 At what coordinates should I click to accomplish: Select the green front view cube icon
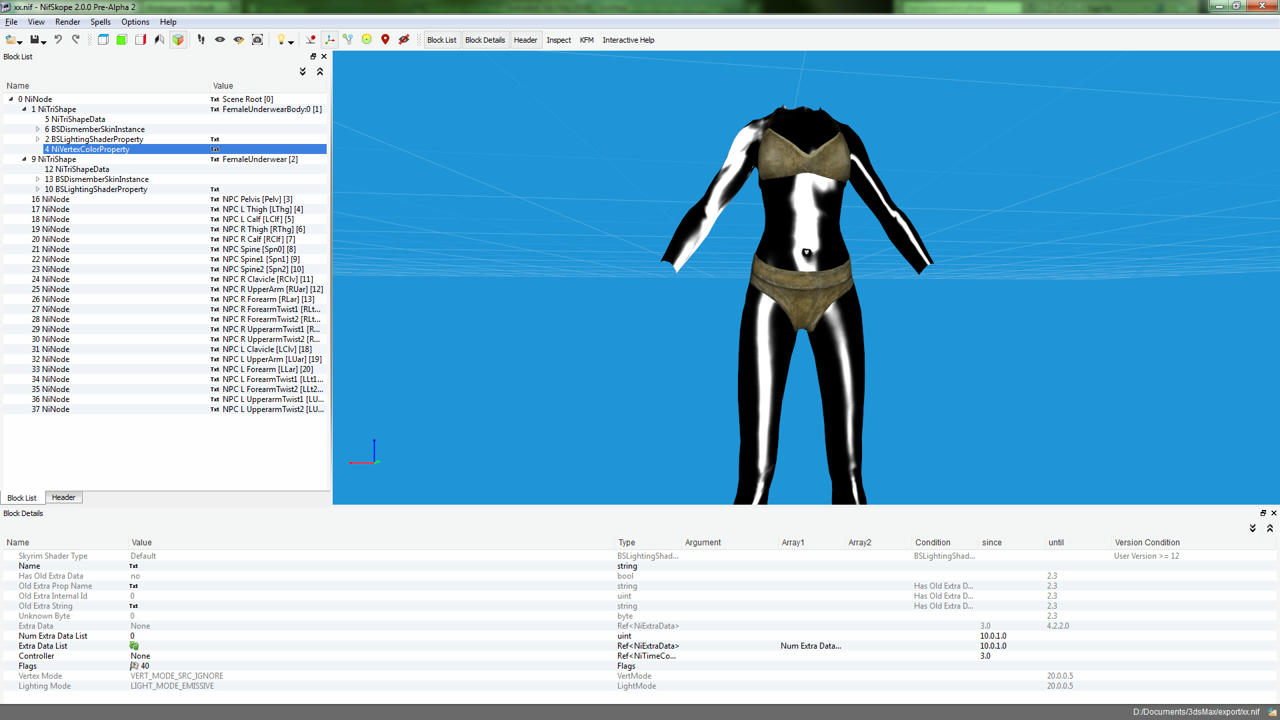pyautogui.click(x=122, y=40)
